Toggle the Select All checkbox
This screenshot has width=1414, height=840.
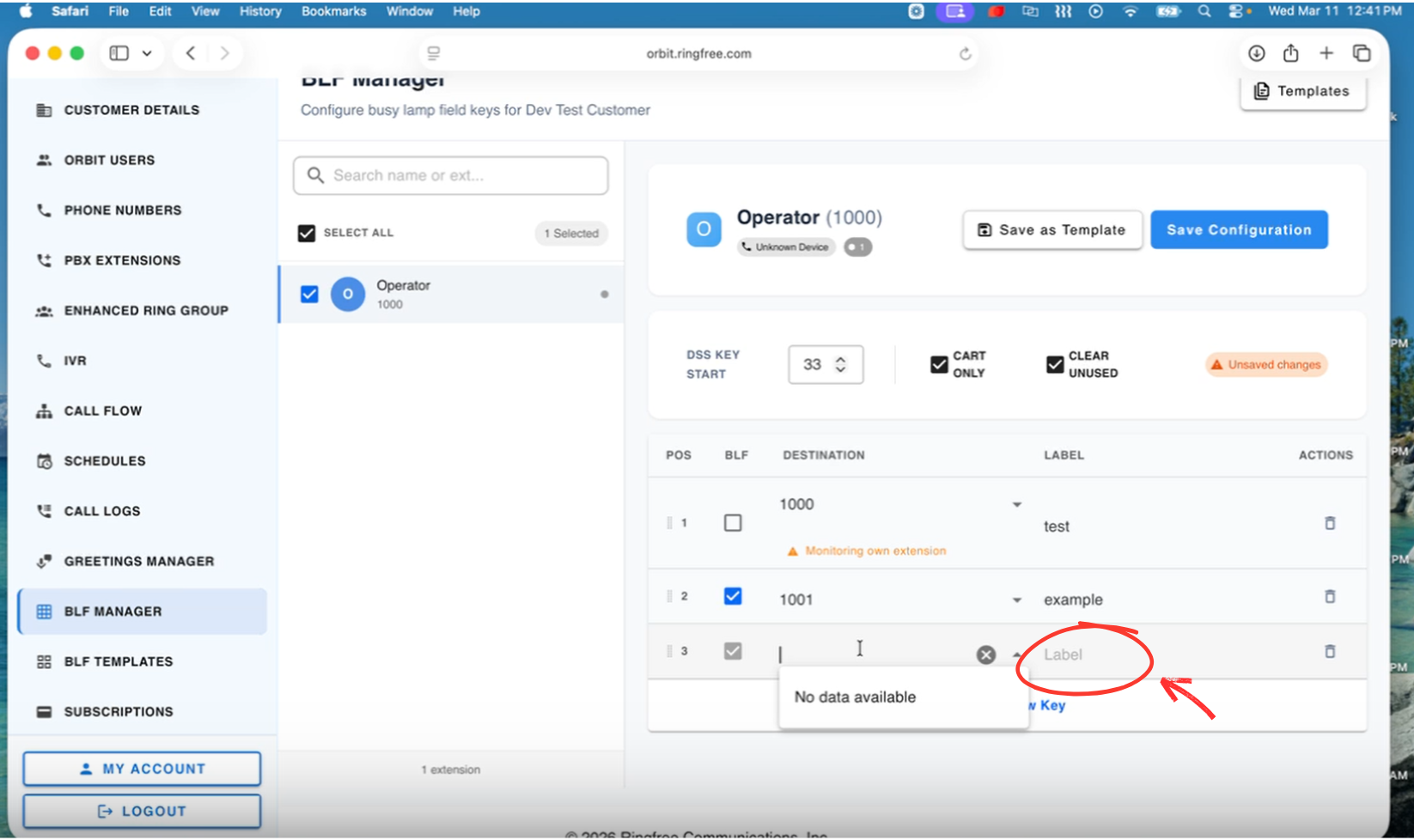307,233
